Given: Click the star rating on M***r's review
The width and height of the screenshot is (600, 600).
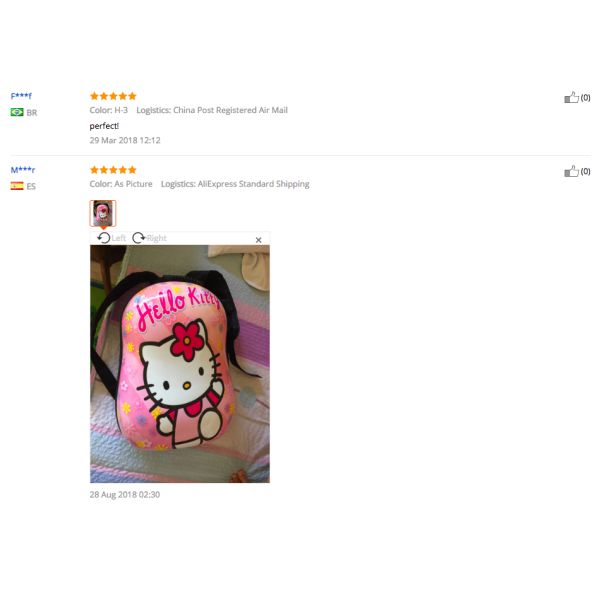Looking at the screenshot, I should (x=113, y=170).
